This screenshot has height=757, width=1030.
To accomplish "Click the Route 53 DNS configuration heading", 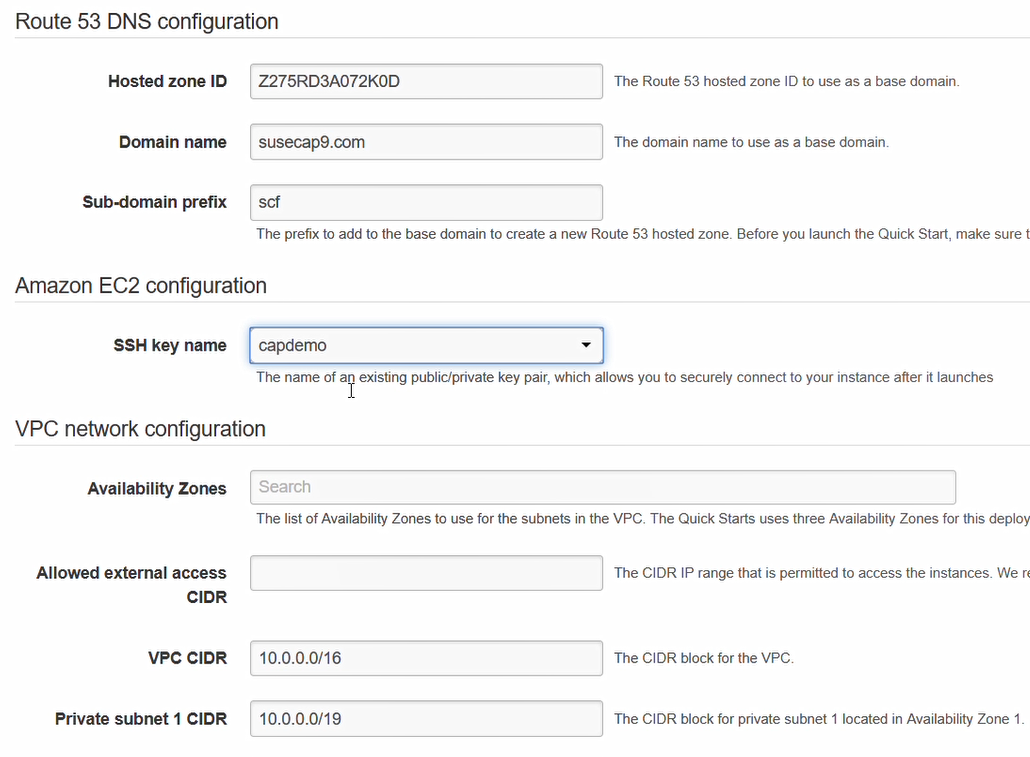I will click(x=146, y=21).
